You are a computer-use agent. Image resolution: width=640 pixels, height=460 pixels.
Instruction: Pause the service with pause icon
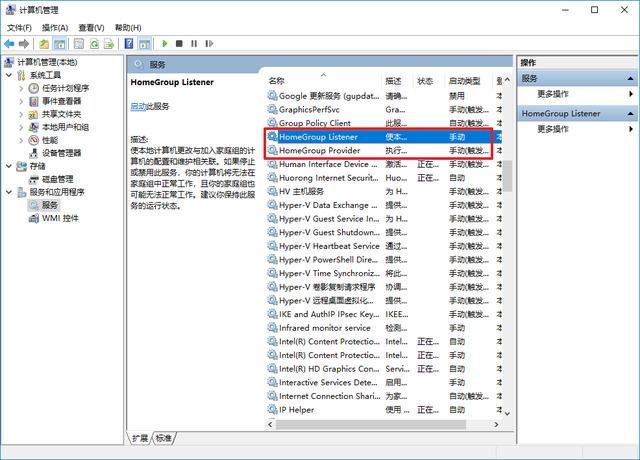(x=194, y=43)
